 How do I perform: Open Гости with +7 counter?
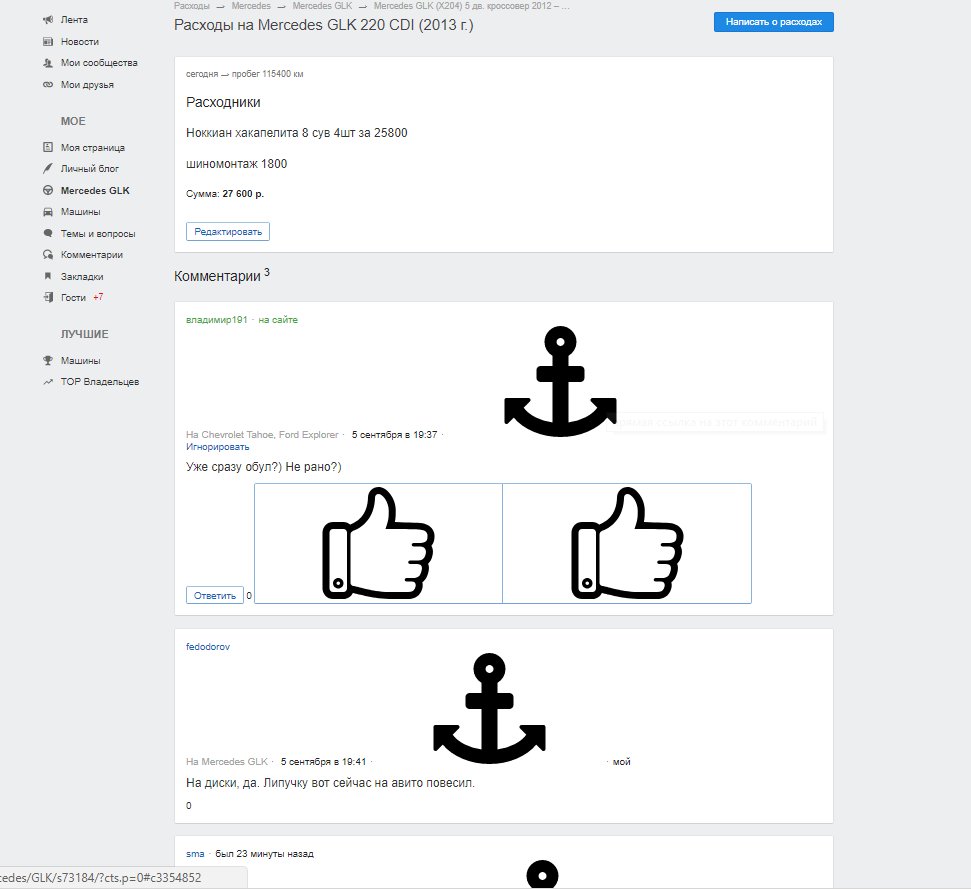(x=73, y=298)
